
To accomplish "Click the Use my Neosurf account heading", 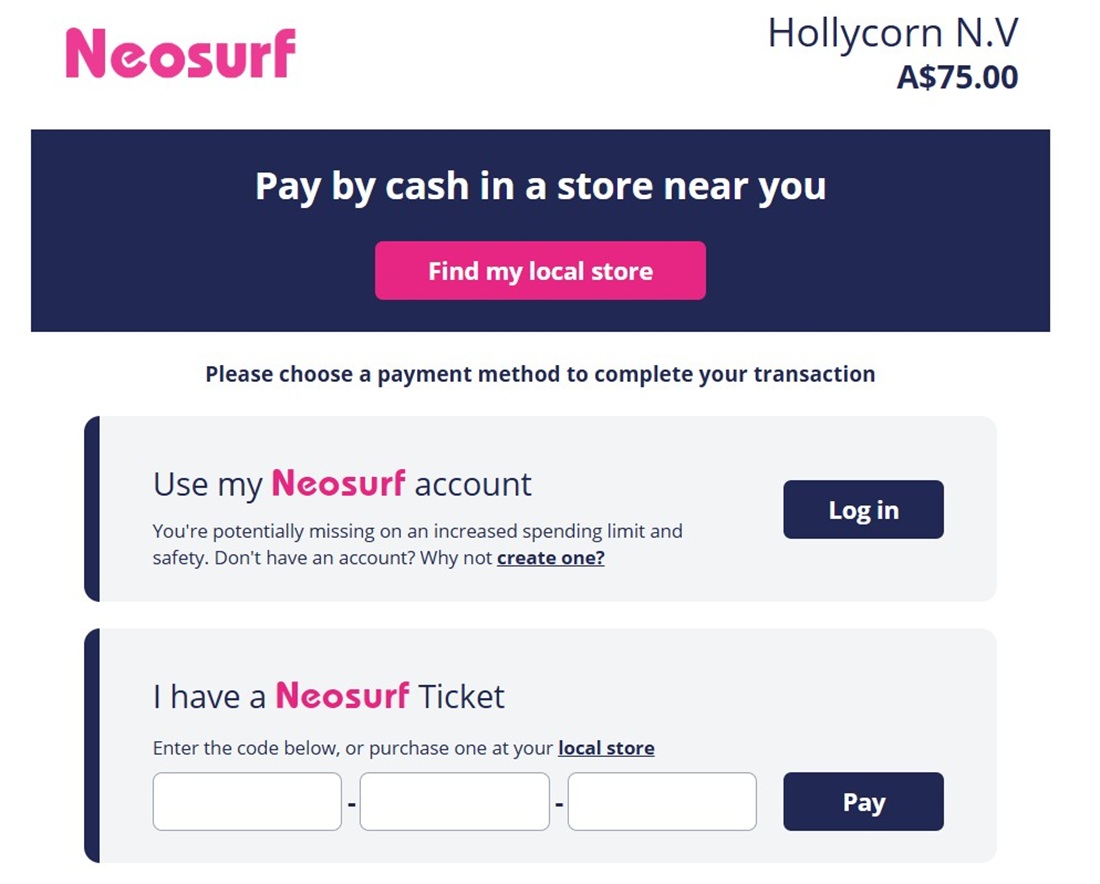I will pos(342,484).
